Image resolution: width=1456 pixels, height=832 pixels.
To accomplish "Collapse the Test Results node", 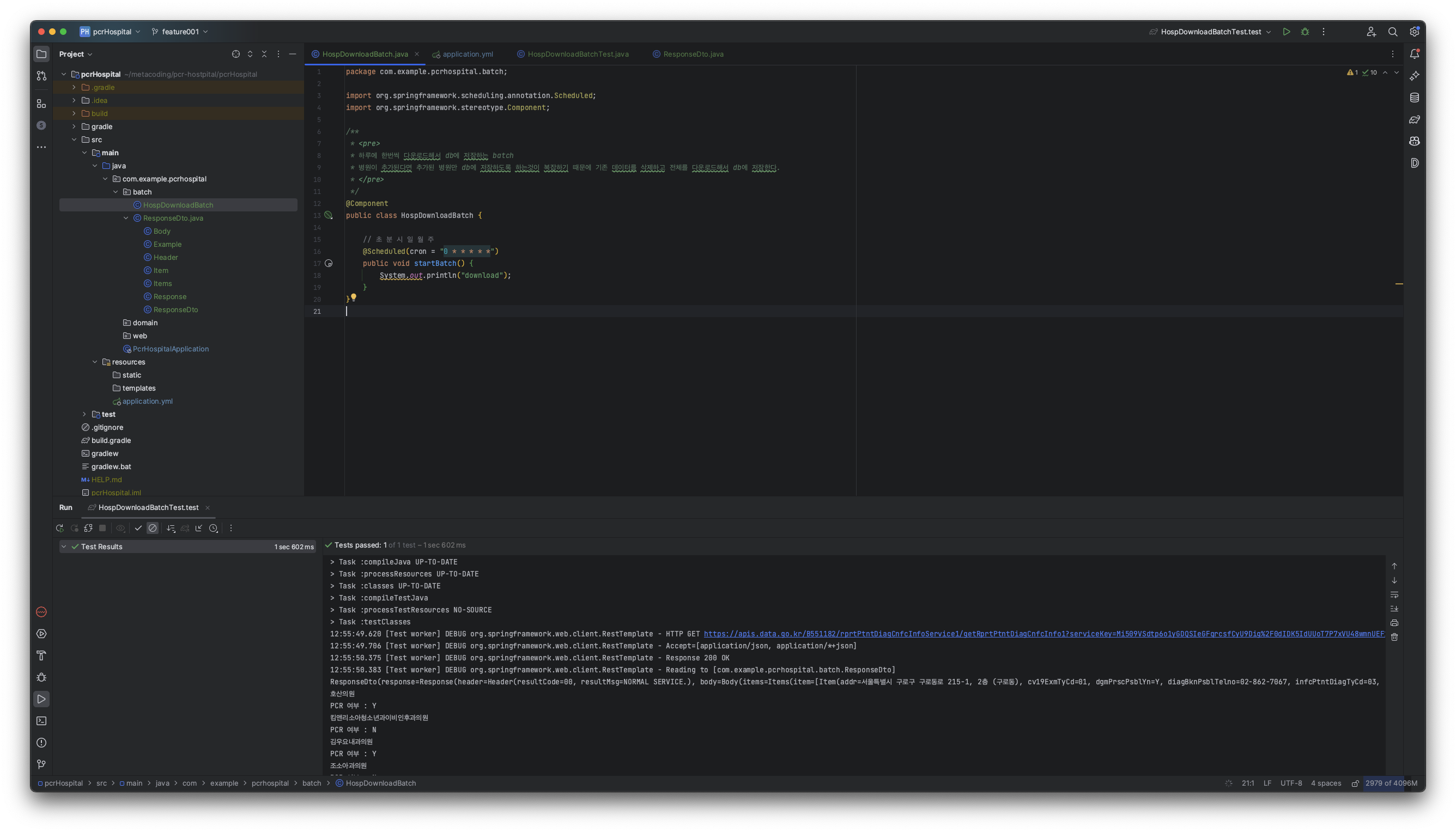I will (x=64, y=547).
